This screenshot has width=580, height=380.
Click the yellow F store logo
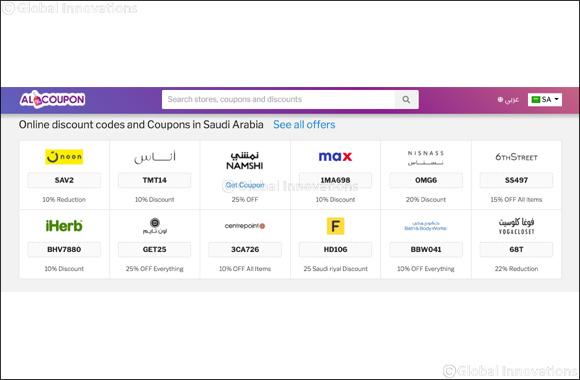(335, 226)
